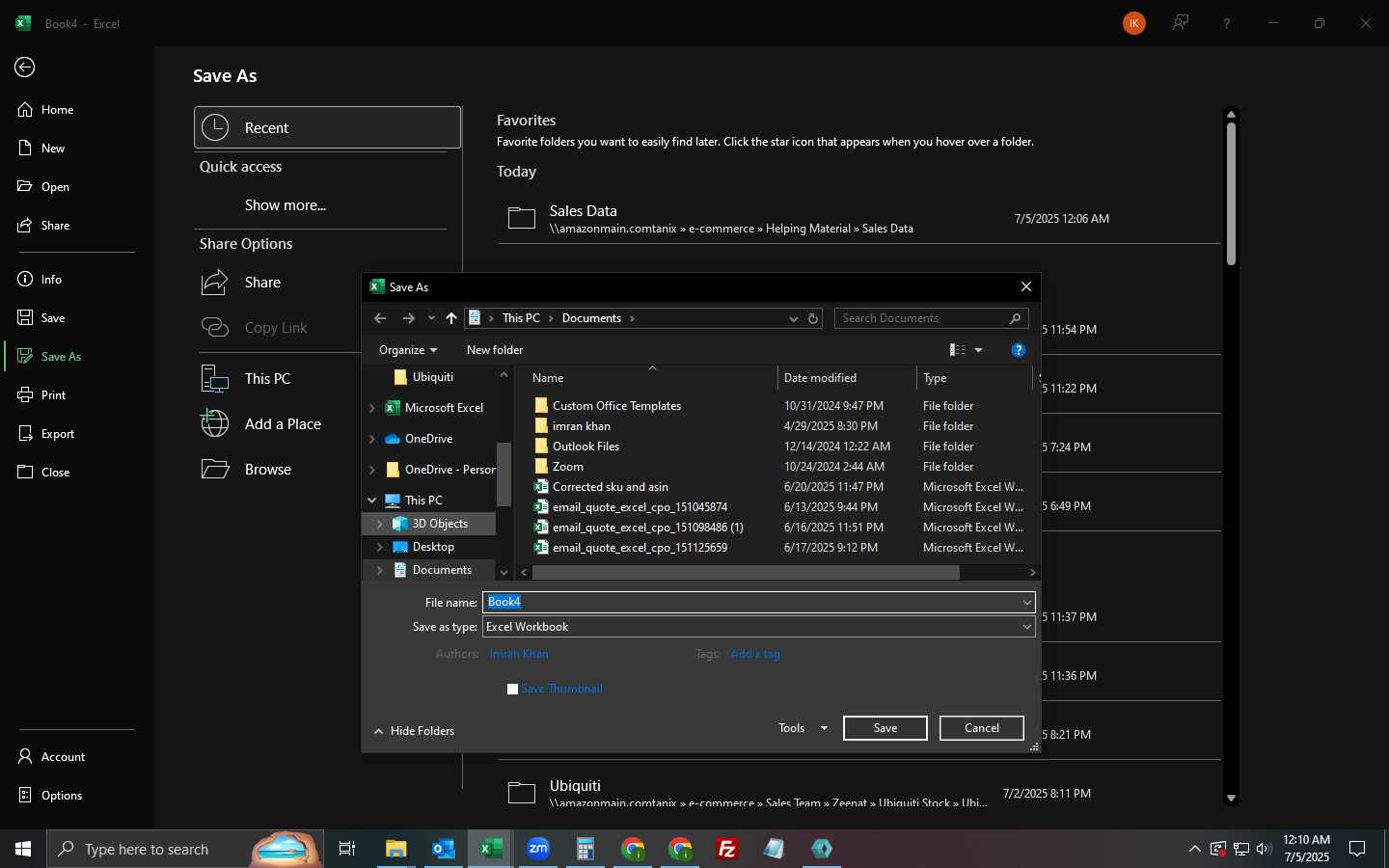Select the Outlook Files folder
This screenshot has width=1389, height=868.
click(586, 447)
